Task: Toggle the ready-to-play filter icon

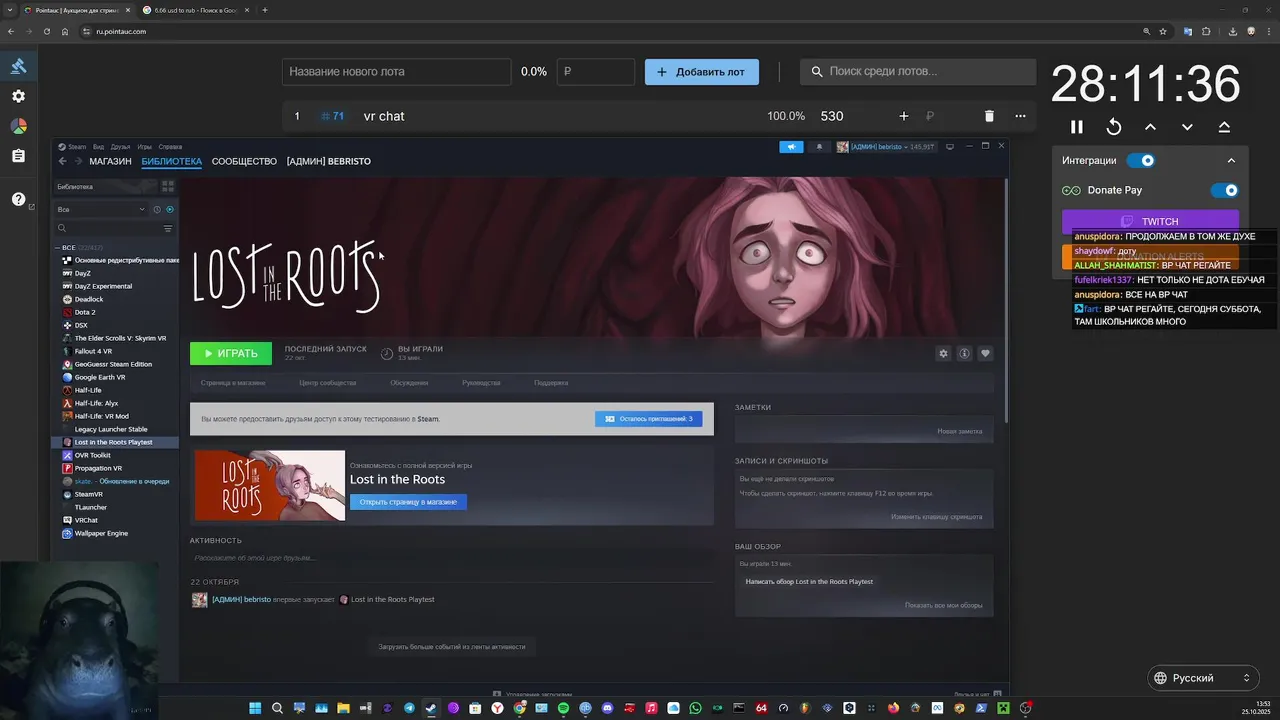Action: (169, 210)
